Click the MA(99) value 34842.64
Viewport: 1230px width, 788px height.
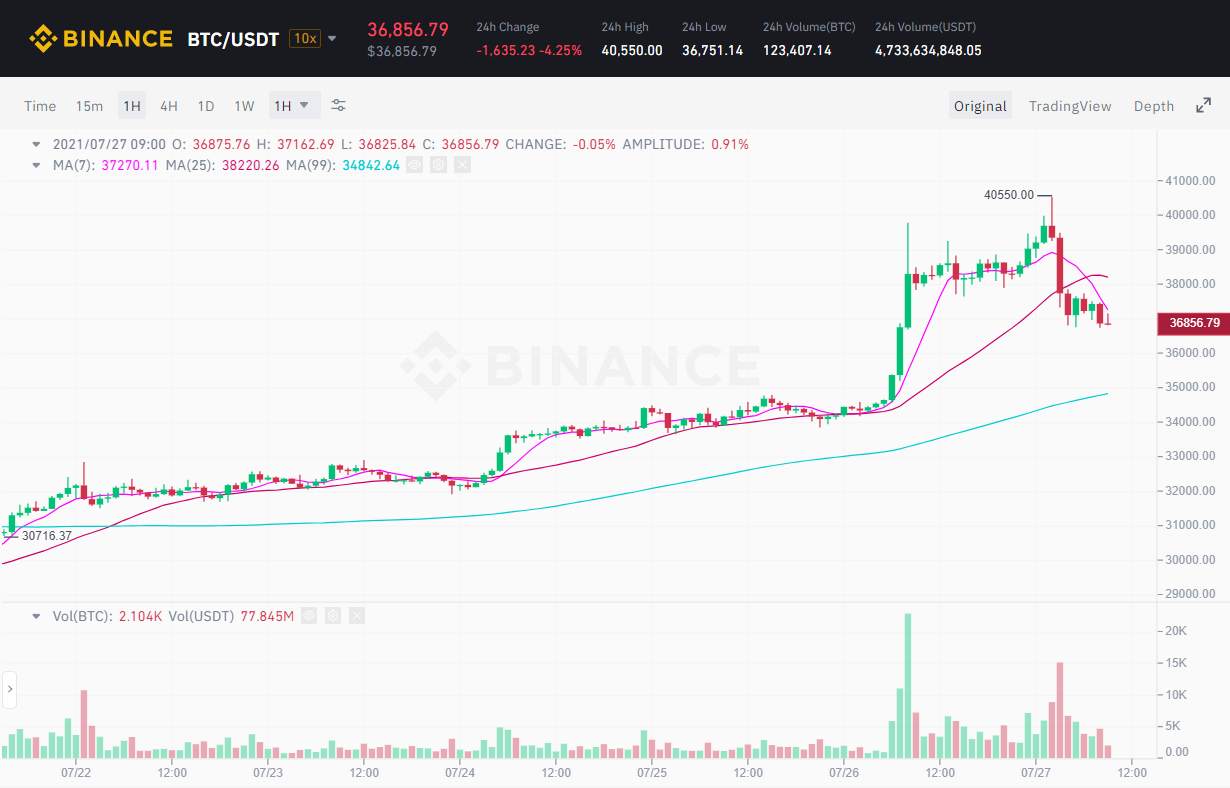[x=371, y=165]
